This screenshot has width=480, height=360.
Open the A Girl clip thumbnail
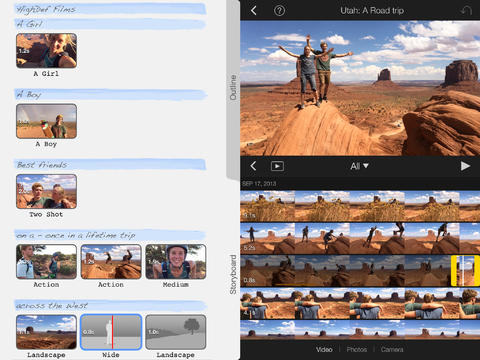coord(46,51)
